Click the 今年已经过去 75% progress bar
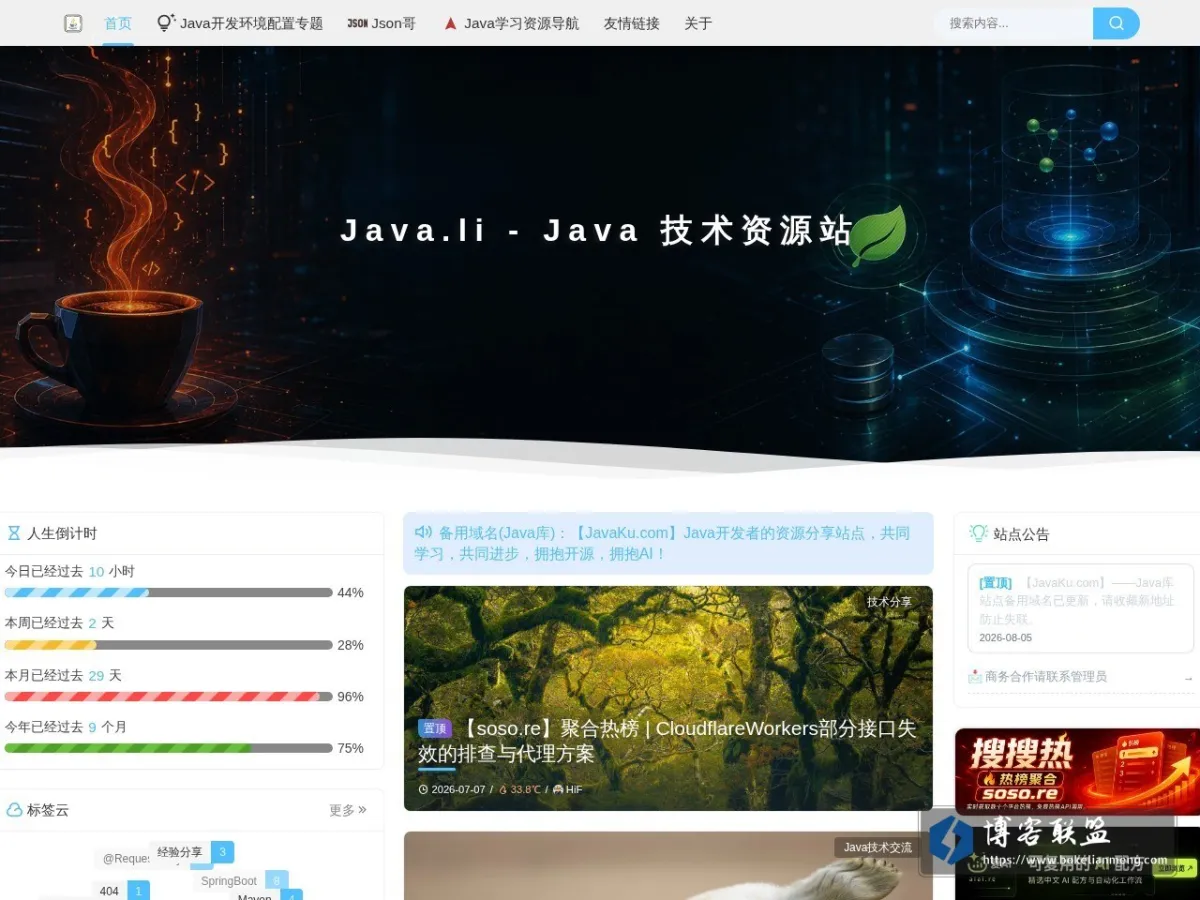The width and height of the screenshot is (1200, 900). (168, 747)
